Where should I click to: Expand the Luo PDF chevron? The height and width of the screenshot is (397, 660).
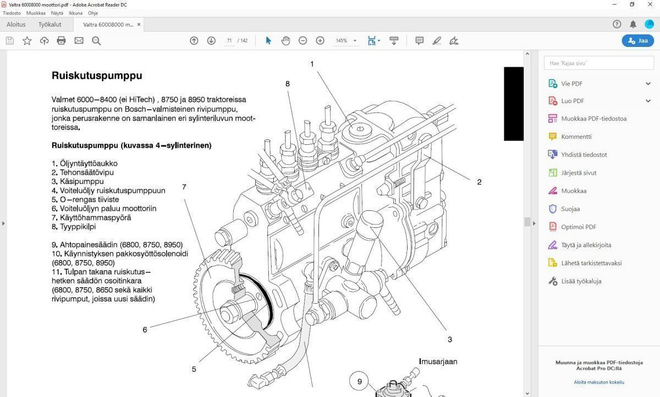point(648,101)
